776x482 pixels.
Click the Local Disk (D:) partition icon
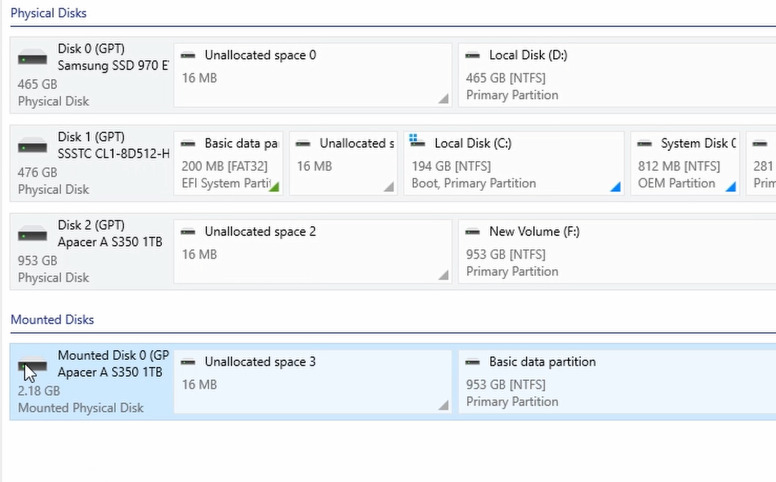(x=473, y=55)
